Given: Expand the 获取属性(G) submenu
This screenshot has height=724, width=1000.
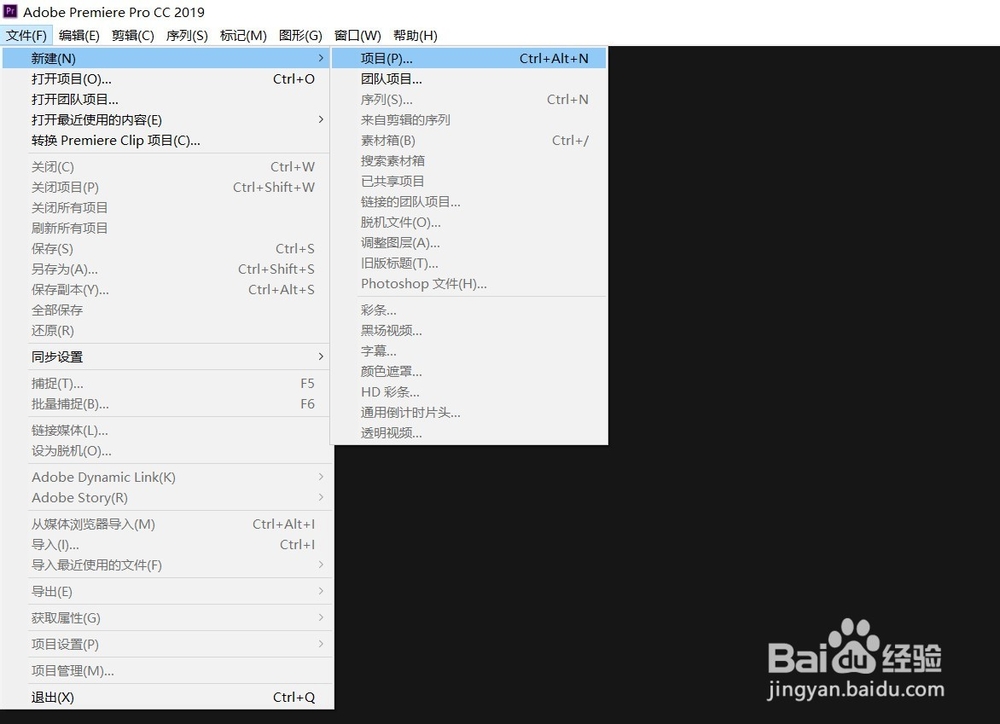Looking at the screenshot, I should click(x=166, y=618).
